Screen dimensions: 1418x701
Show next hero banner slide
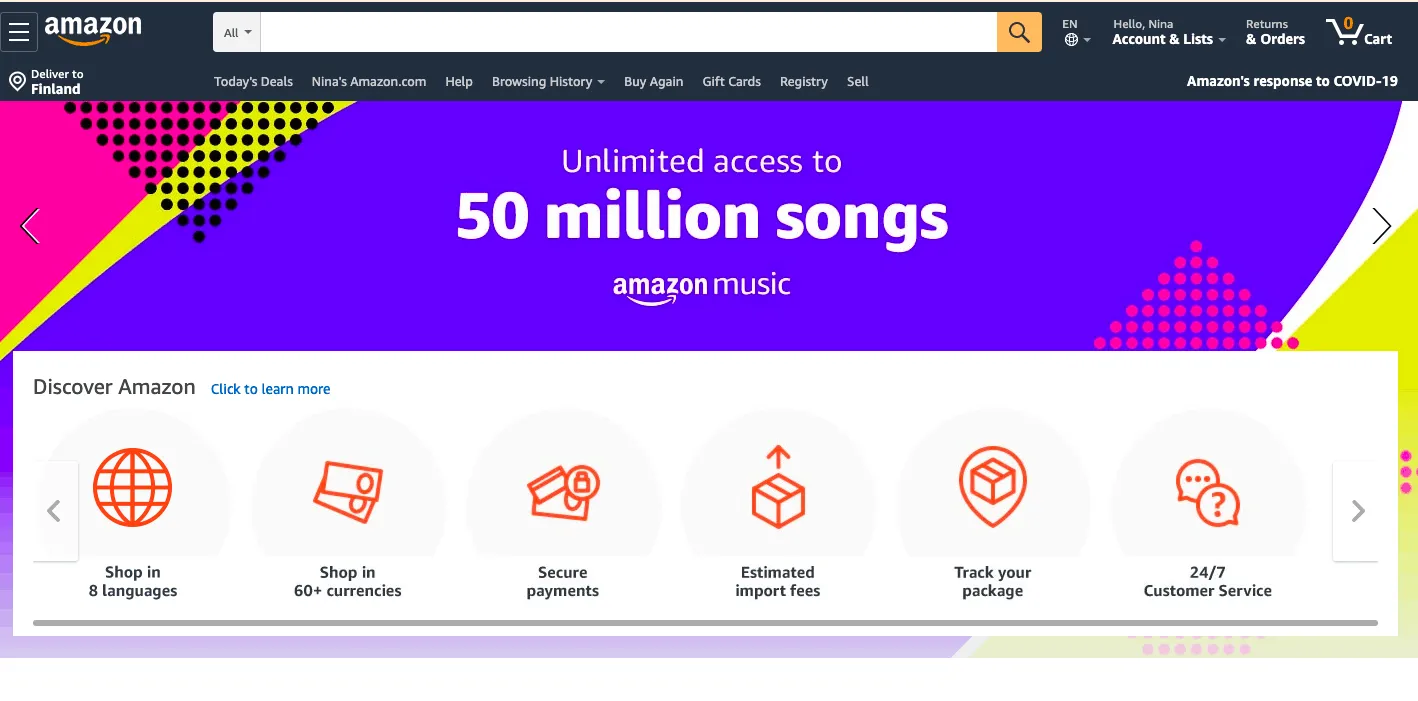1381,226
